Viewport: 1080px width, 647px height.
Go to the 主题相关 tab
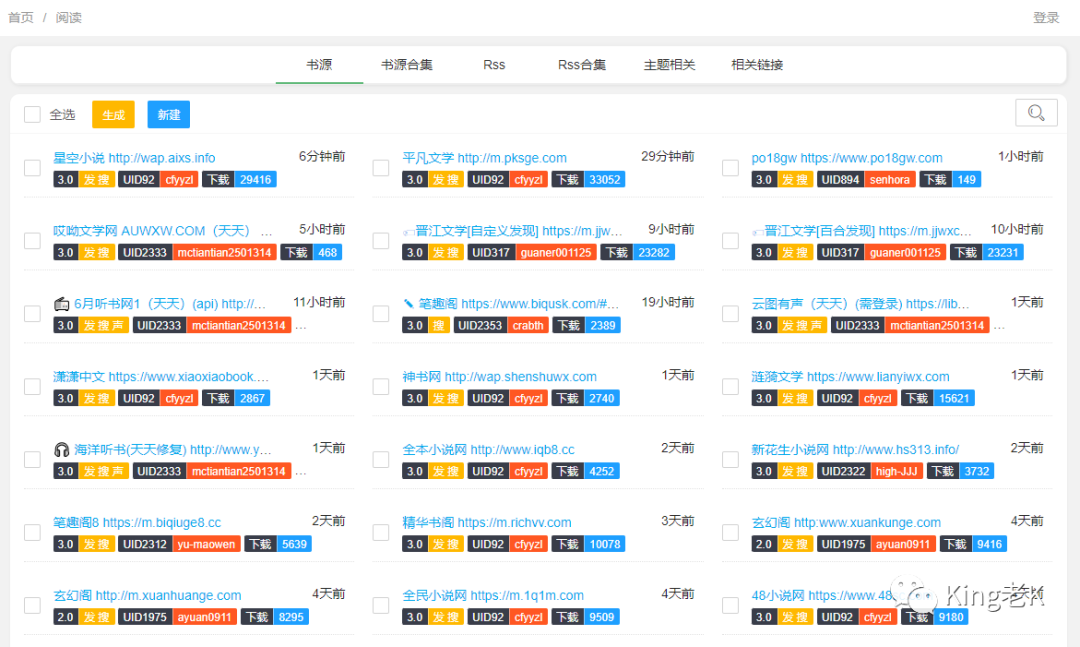click(x=669, y=65)
